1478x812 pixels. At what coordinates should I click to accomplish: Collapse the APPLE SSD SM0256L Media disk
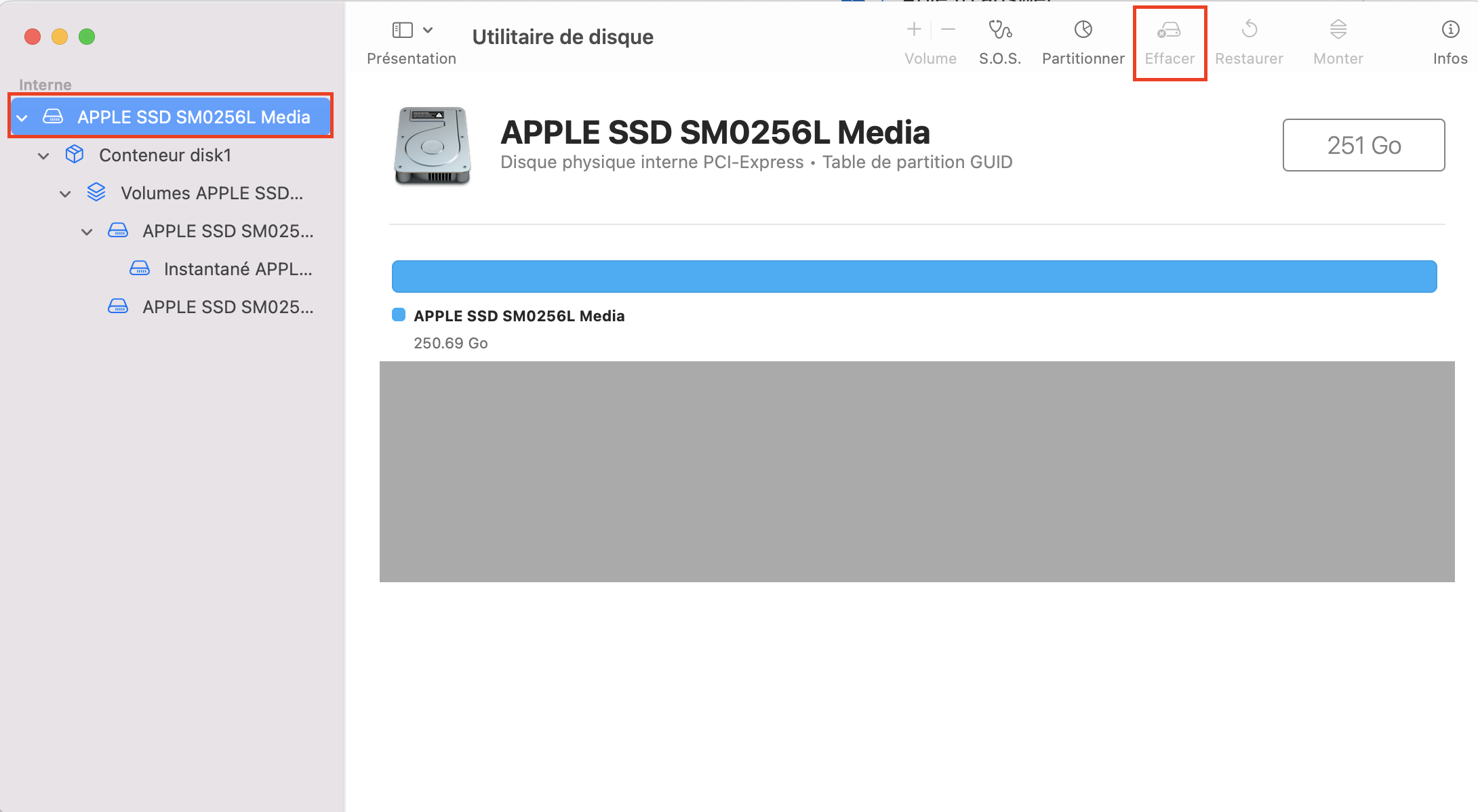(x=22, y=118)
